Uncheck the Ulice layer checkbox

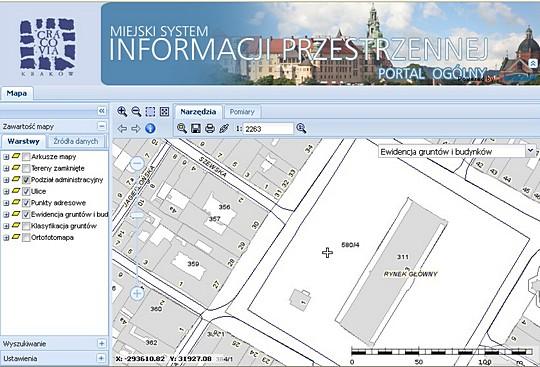26,191
